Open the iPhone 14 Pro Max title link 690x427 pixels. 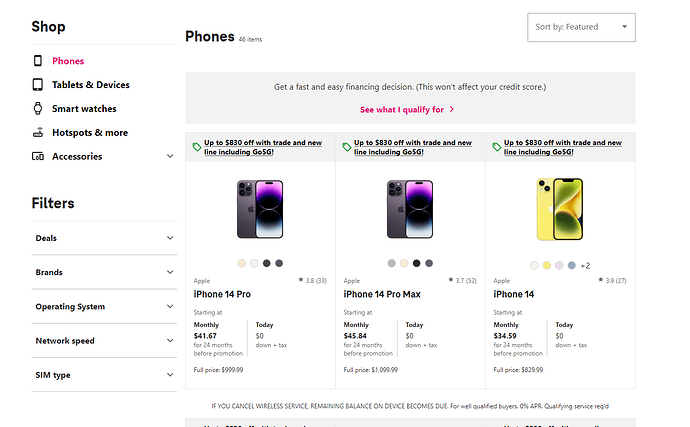click(x=387, y=294)
